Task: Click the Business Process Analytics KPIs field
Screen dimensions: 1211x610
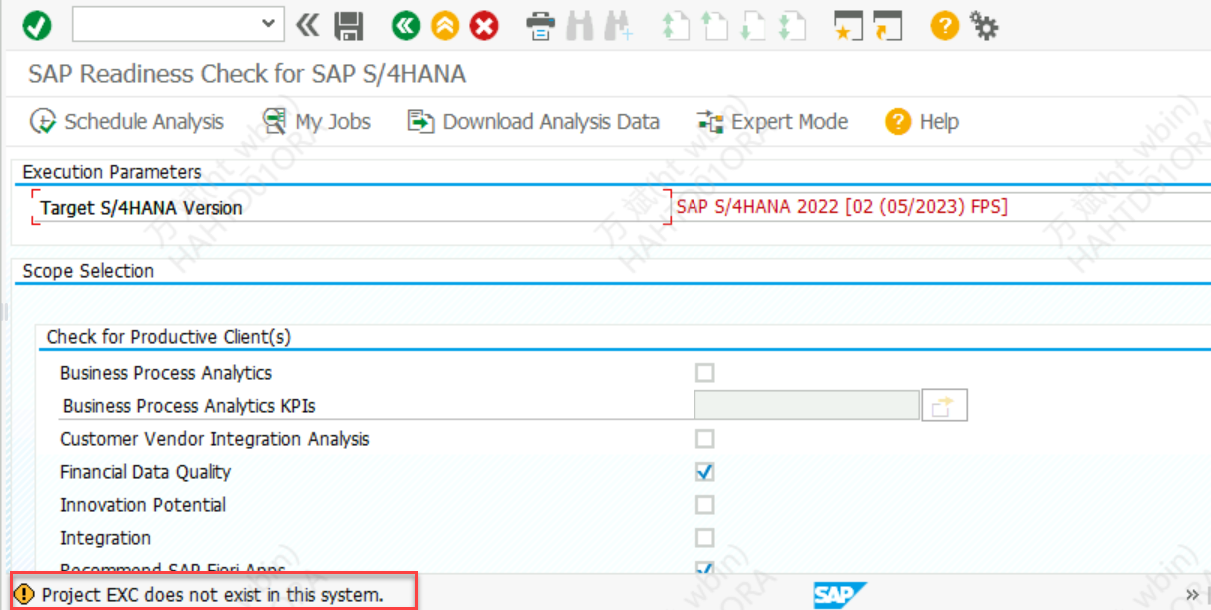Action: click(806, 406)
